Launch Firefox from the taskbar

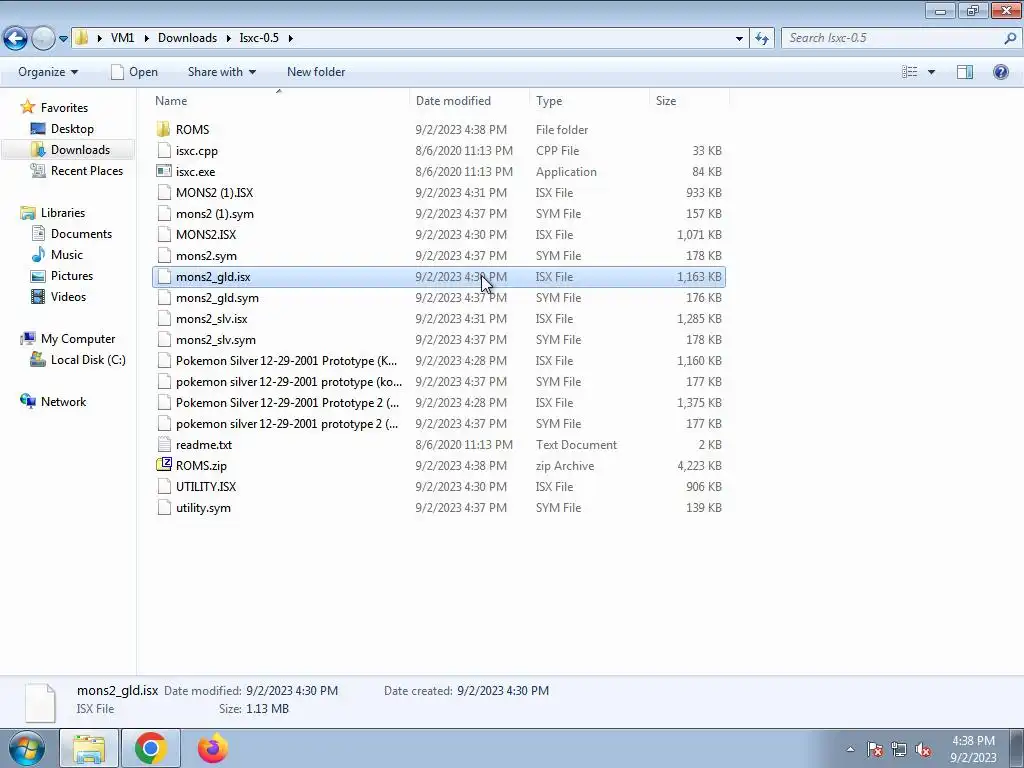click(213, 748)
